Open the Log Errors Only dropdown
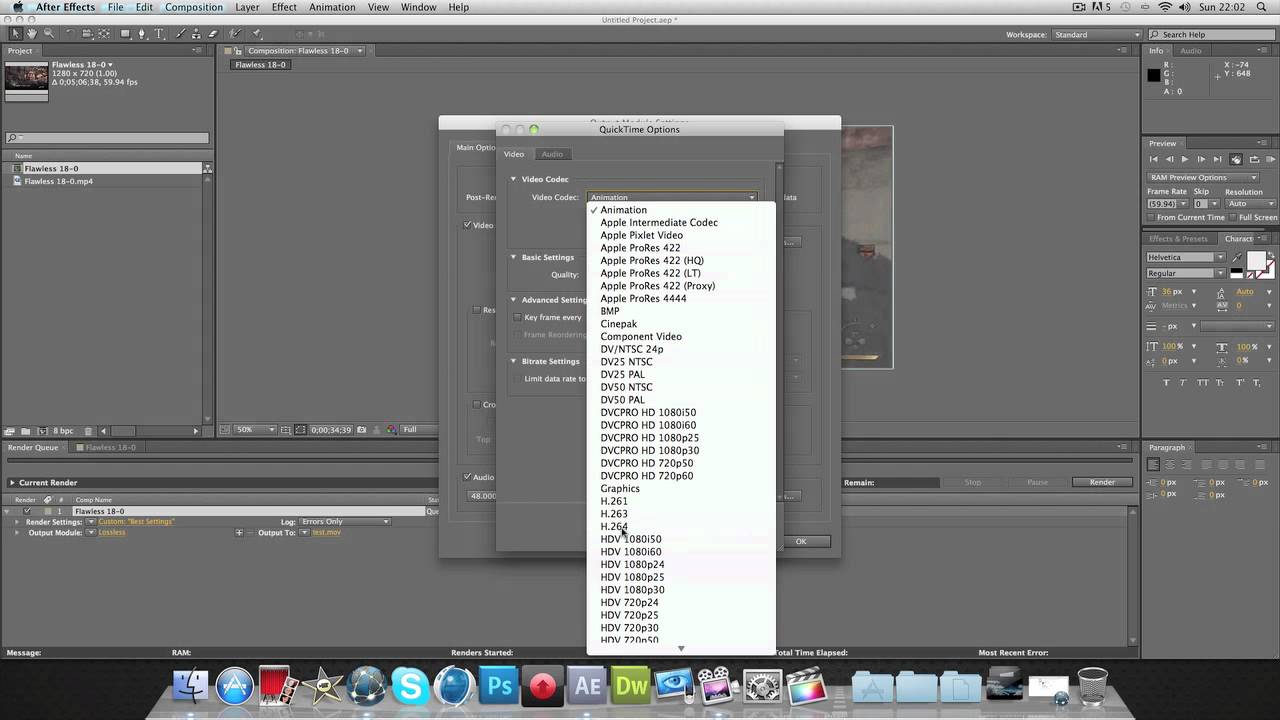1280x720 pixels. click(344, 522)
